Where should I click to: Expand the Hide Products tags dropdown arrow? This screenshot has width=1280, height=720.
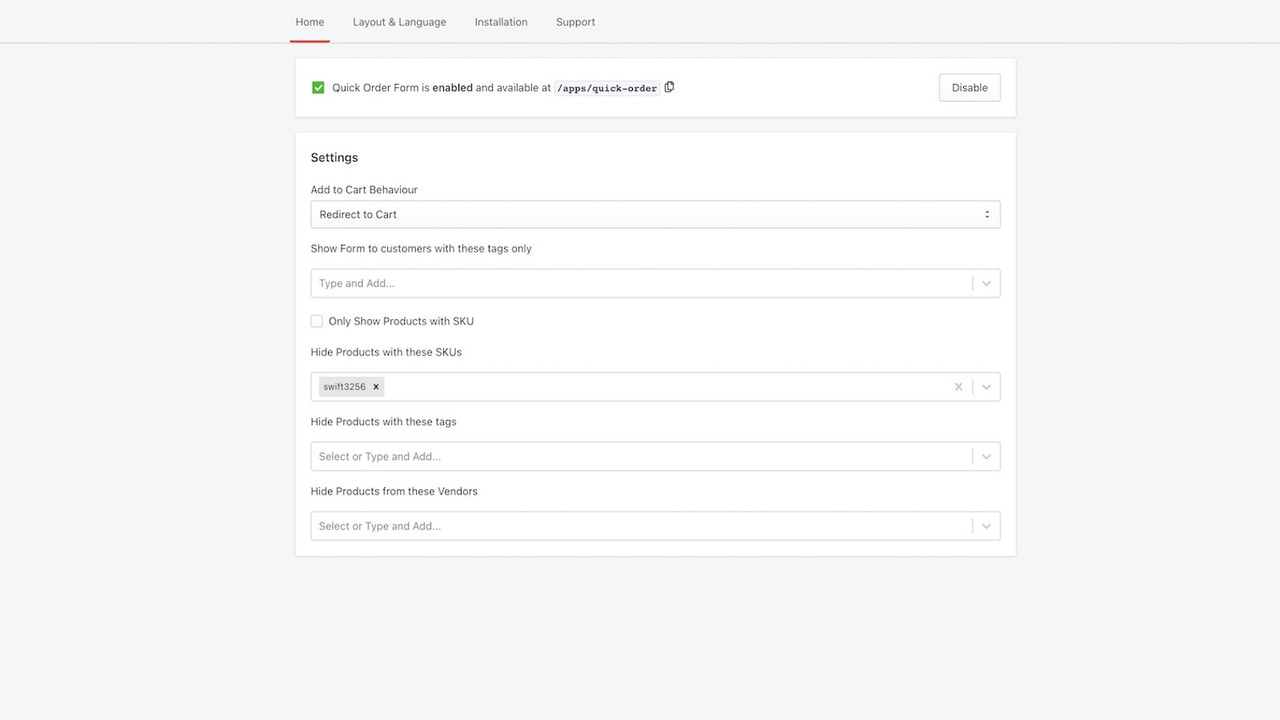coord(986,457)
